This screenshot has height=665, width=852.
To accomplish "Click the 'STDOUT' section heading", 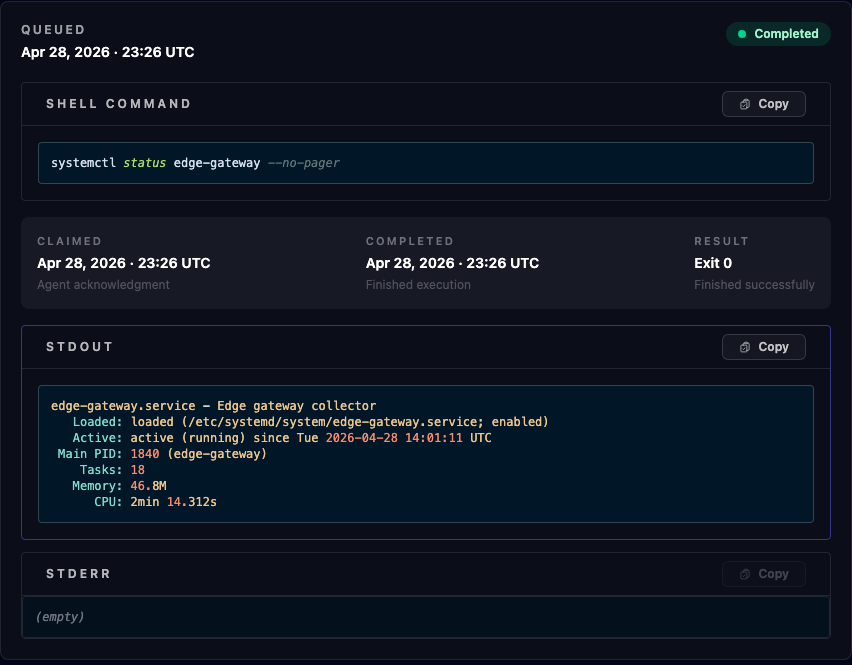I will [x=79, y=347].
